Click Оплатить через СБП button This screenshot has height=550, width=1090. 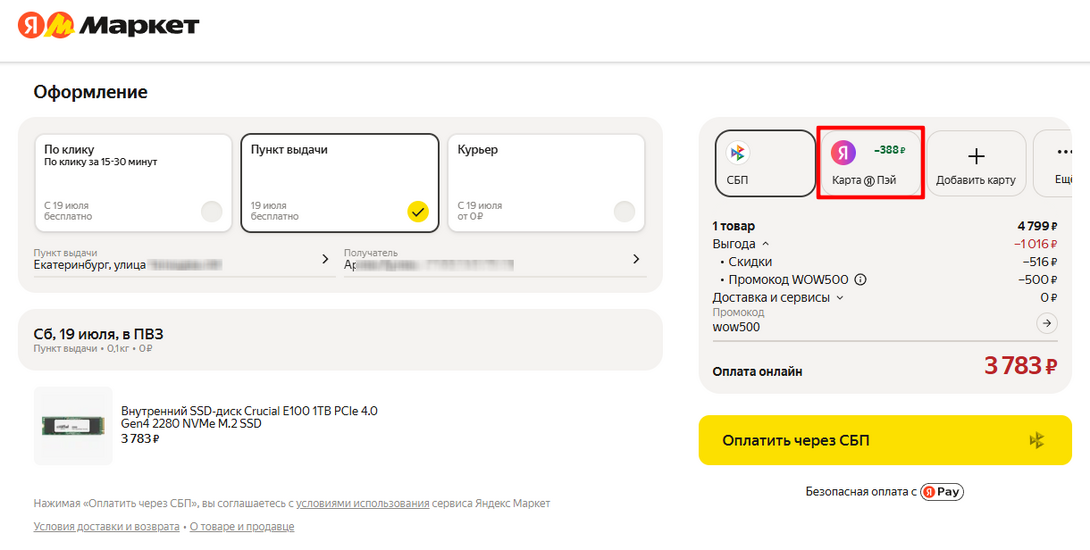885,440
